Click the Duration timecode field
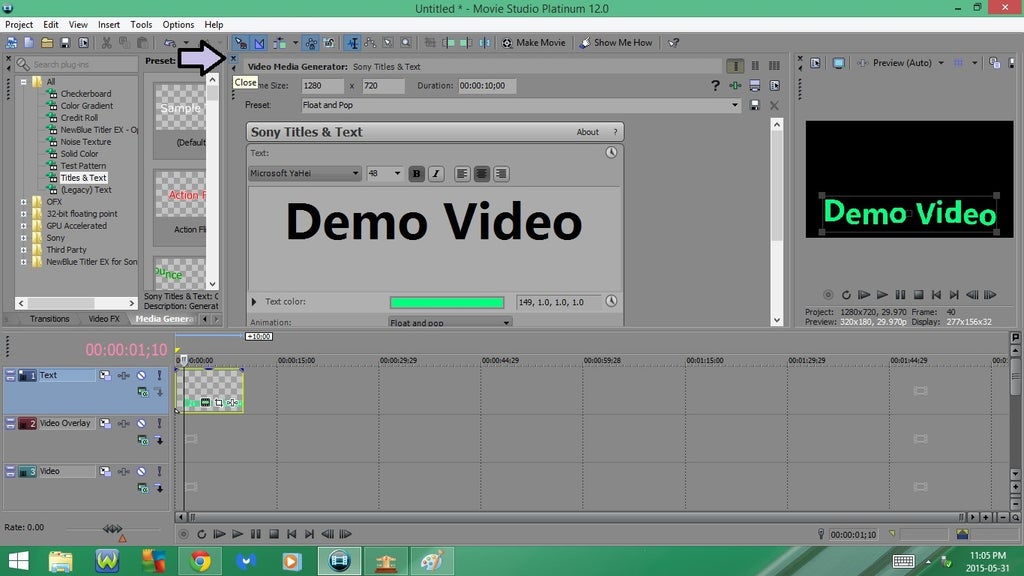 tap(487, 86)
